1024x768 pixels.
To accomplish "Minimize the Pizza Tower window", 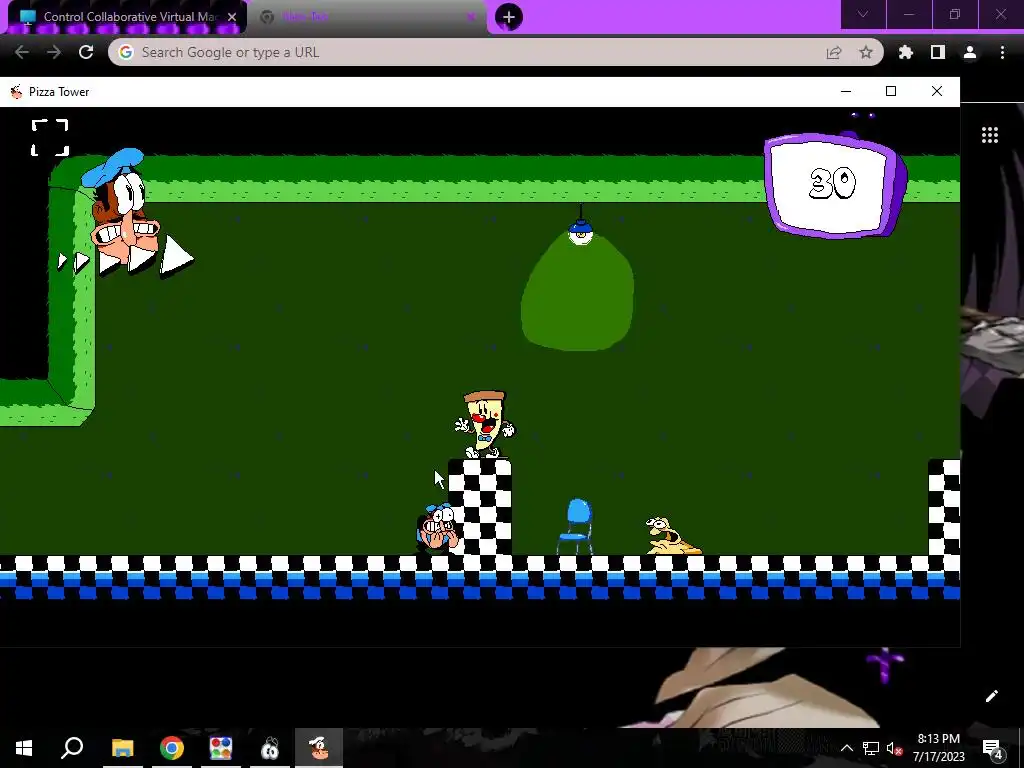I will 846,91.
